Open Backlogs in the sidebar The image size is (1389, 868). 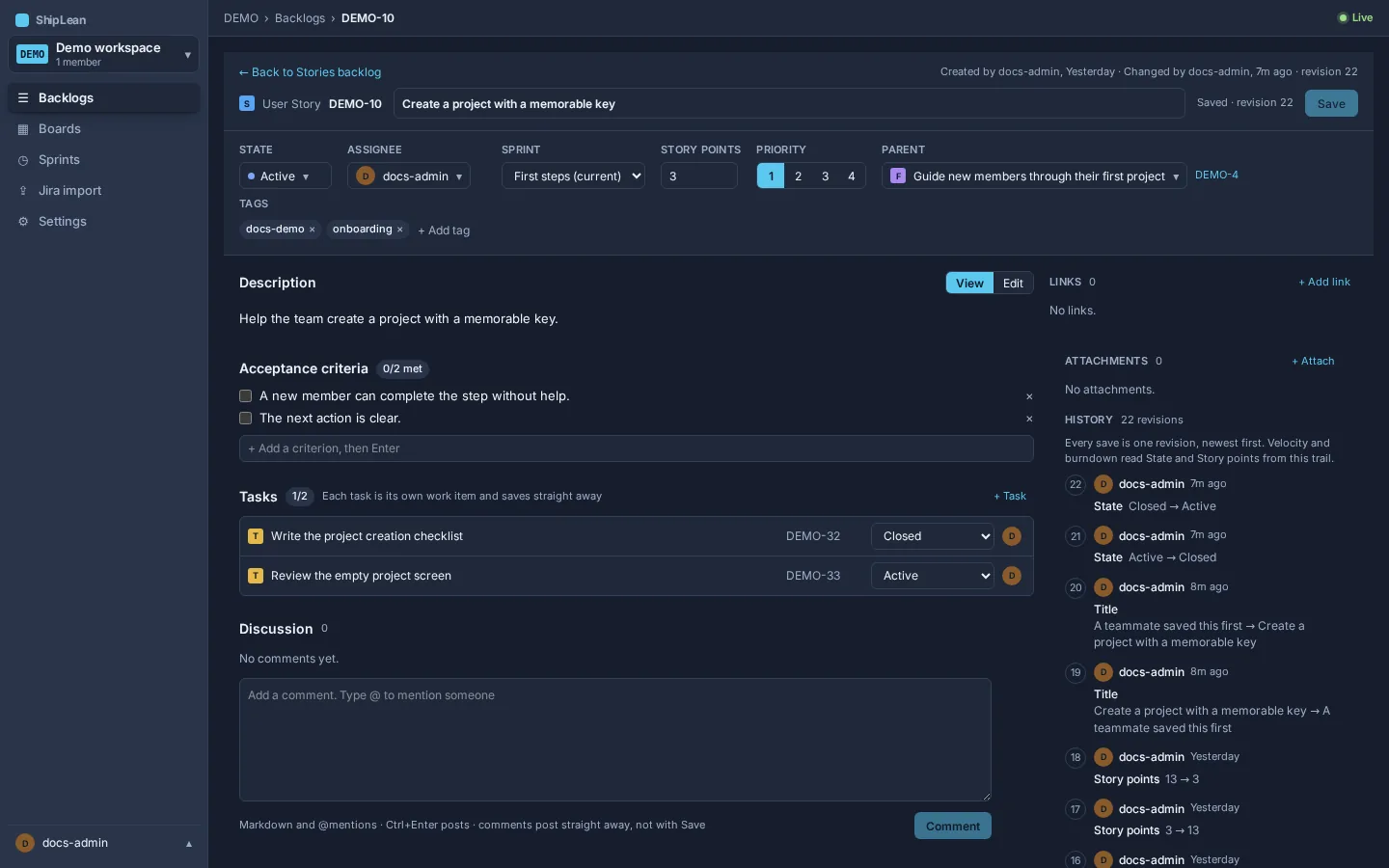click(x=104, y=98)
